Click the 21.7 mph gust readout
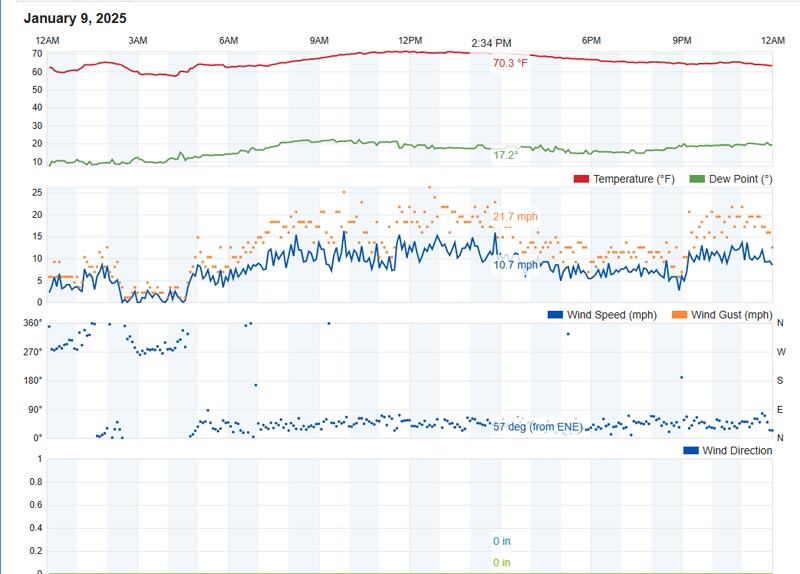Image resolution: width=800 pixels, height=574 pixels. tap(515, 216)
